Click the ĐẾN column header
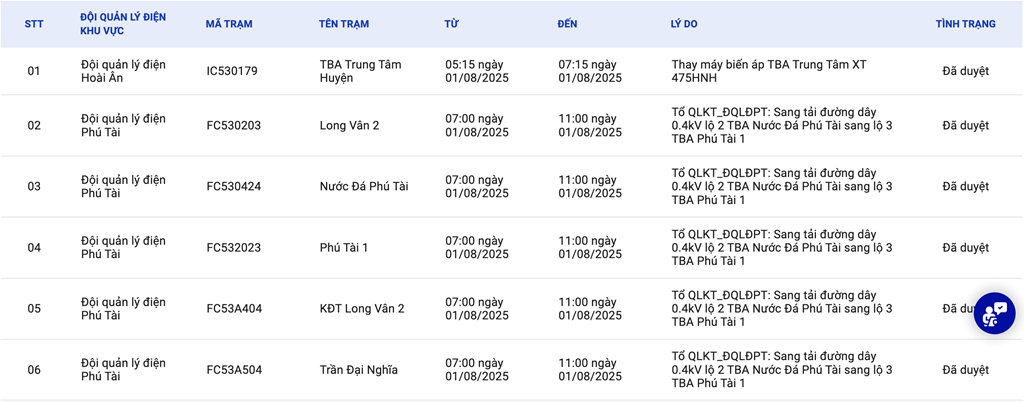Image resolution: width=1024 pixels, height=402 pixels. tap(568, 24)
